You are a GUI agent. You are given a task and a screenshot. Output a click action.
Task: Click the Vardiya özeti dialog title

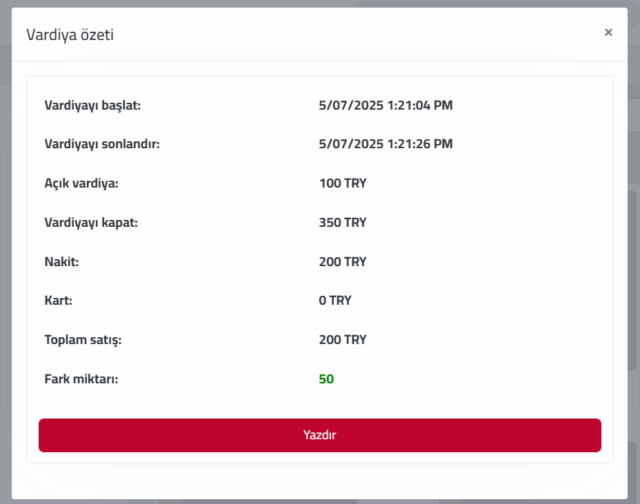click(69, 34)
